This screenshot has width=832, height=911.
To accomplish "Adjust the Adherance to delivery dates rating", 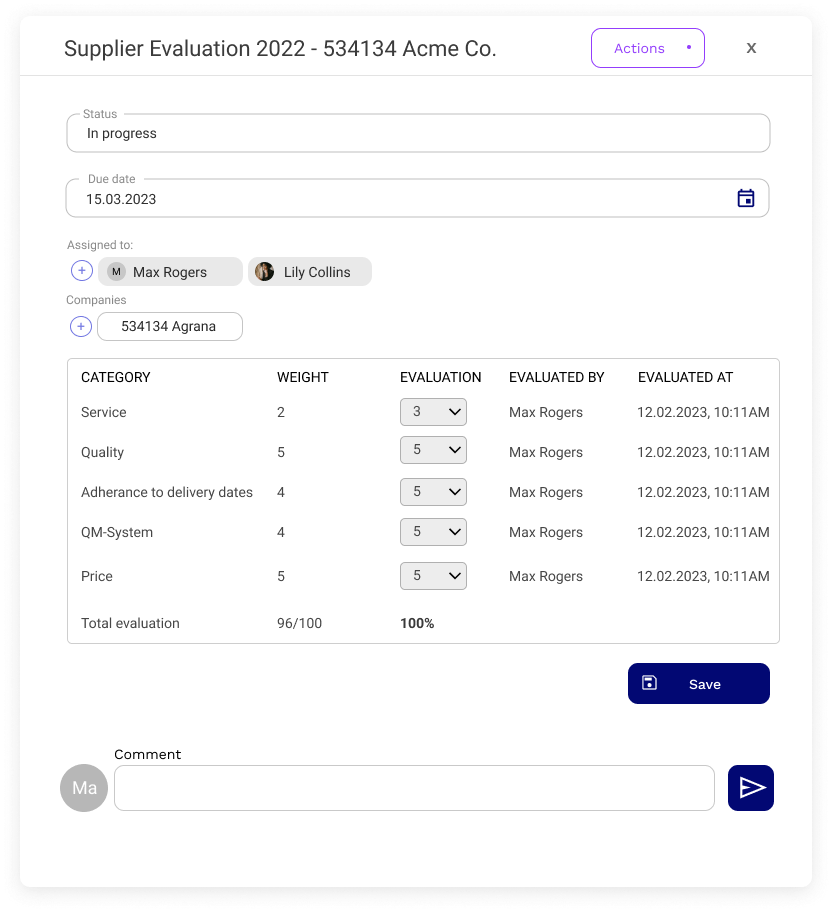I will [433, 491].
